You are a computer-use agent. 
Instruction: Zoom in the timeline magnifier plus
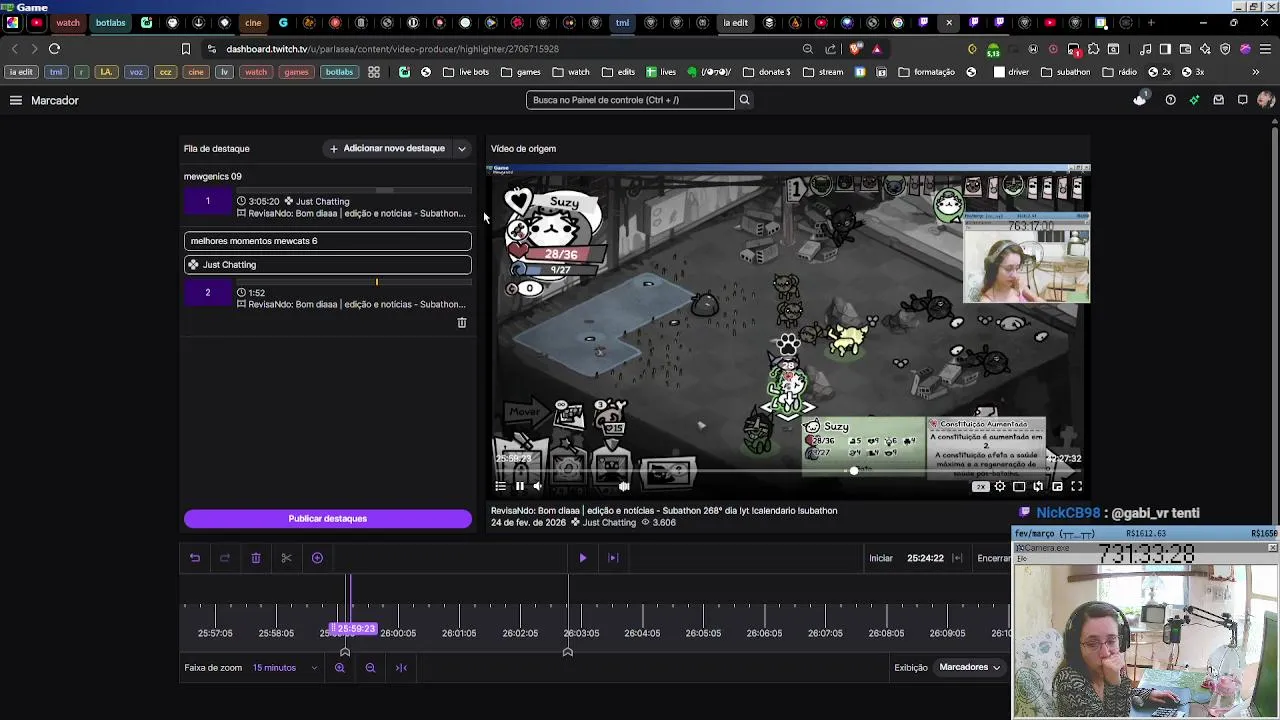tap(340, 668)
